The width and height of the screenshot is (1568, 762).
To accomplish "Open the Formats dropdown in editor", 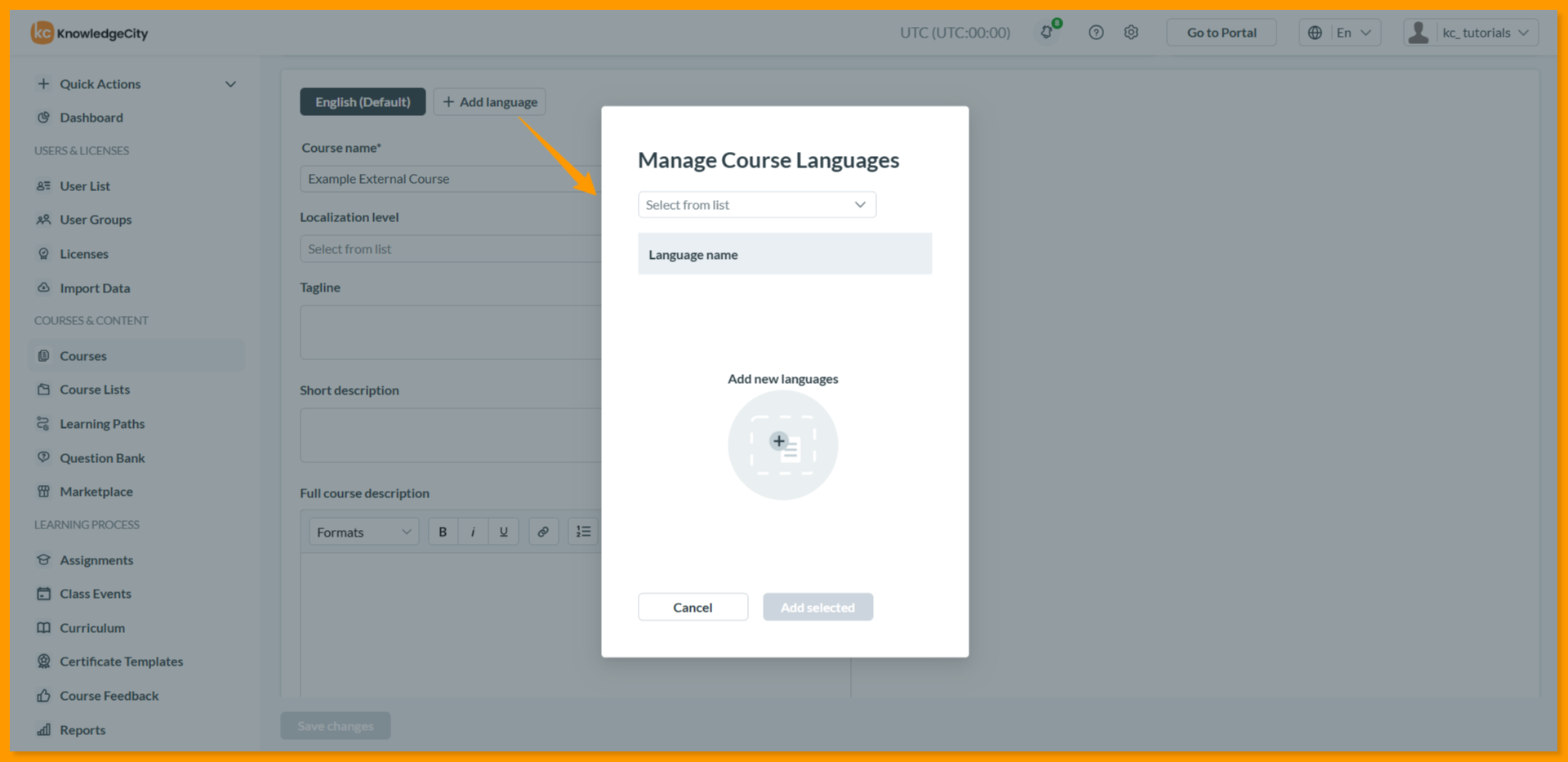I will tap(363, 532).
